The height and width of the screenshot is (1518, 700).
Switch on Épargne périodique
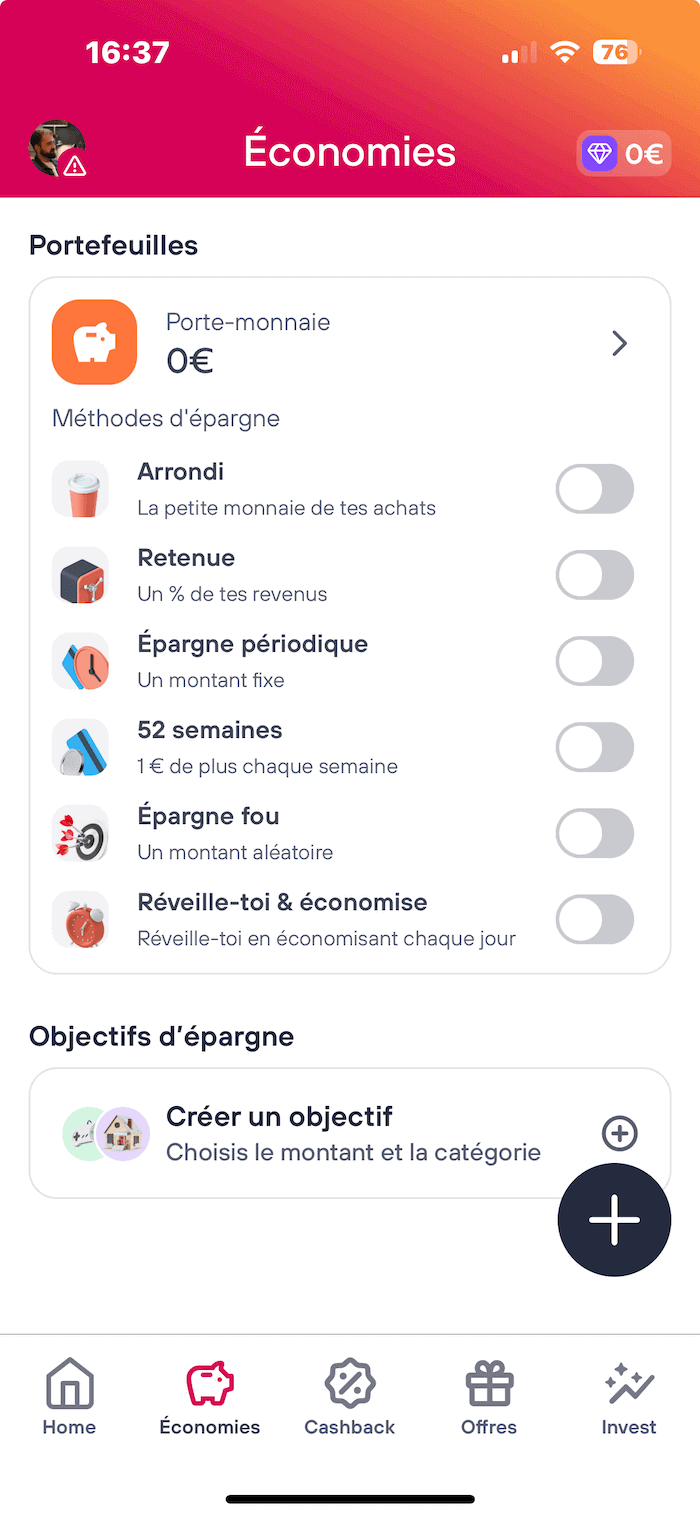pos(595,661)
